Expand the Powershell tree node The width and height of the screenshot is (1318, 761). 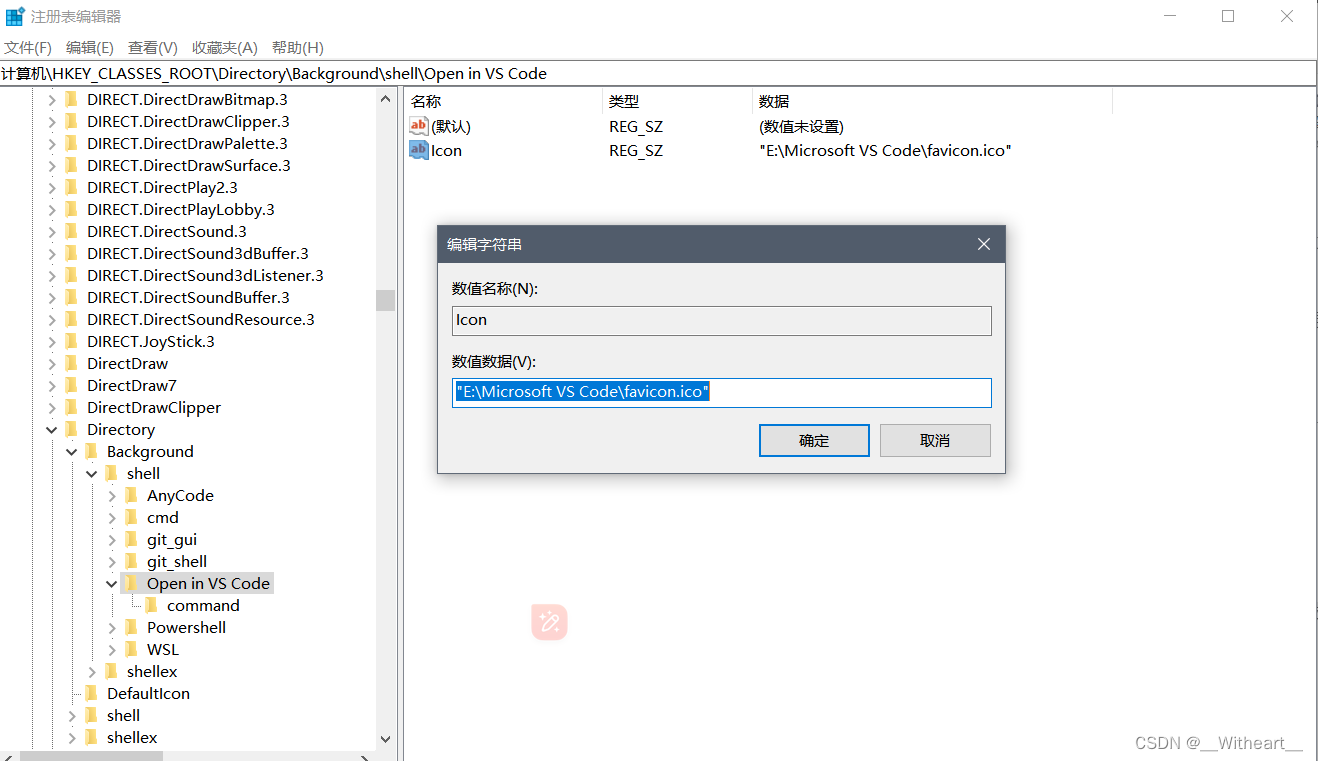pos(112,627)
